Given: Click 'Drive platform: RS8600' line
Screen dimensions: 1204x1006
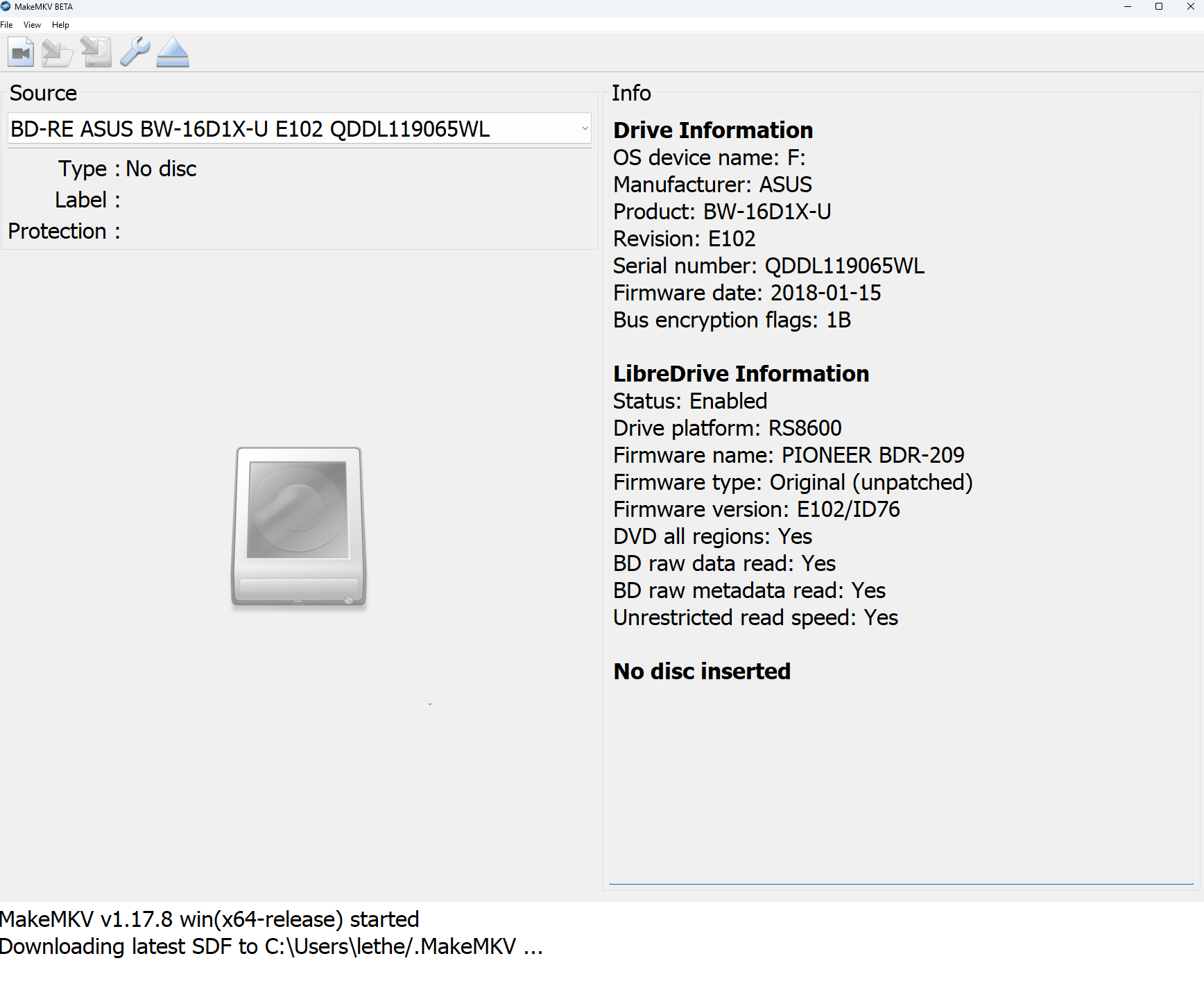Looking at the screenshot, I should pyautogui.click(x=728, y=428).
